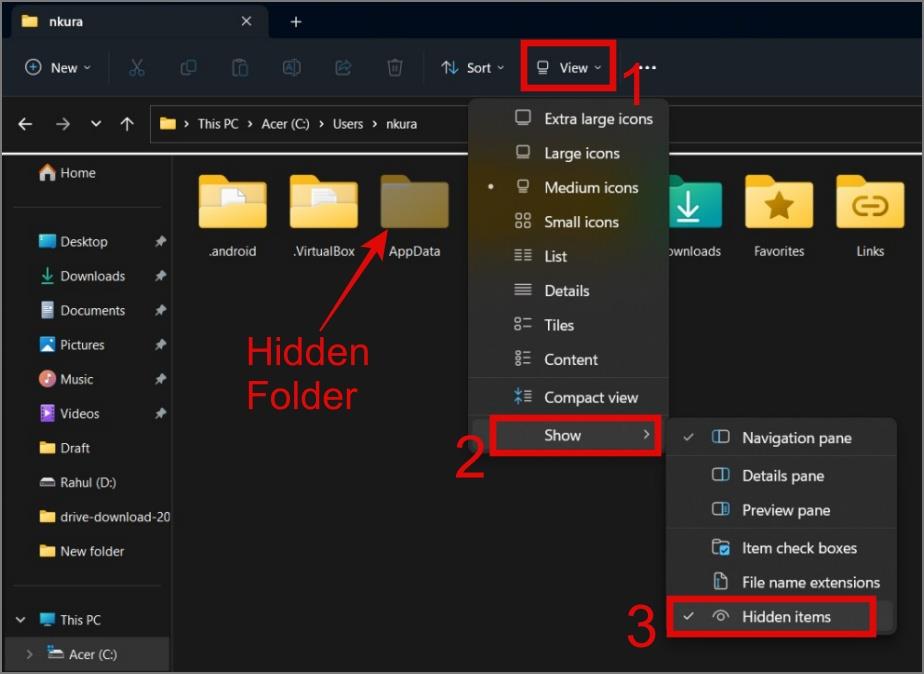Switch to Details view
The image size is (924, 674).
coord(569,290)
